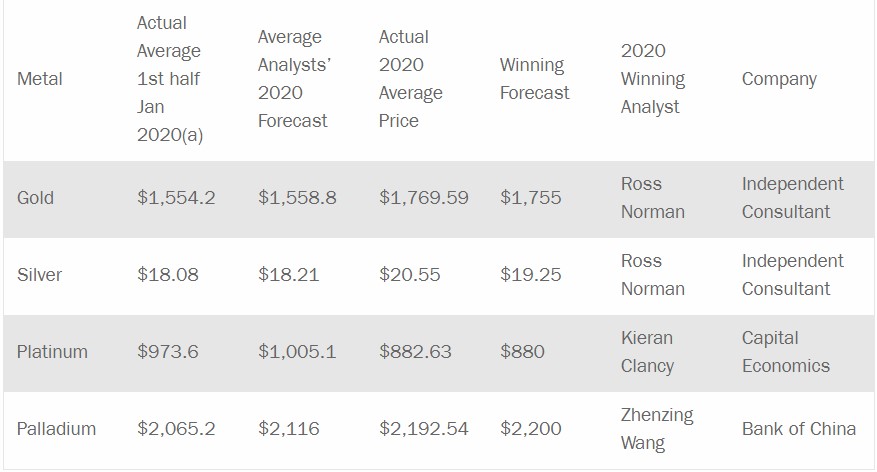Select the Palladium row label

[x=57, y=429]
